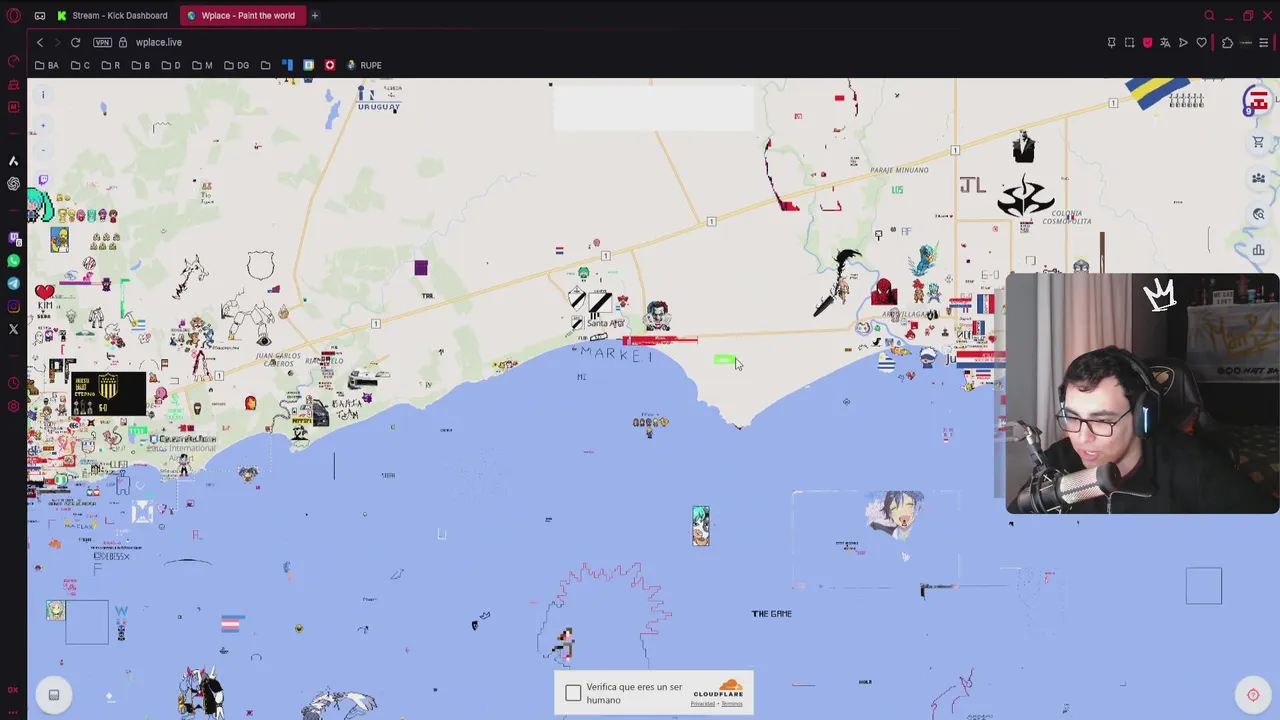Open Aria AI sidebar icon
1280x720 pixels.
pyautogui.click(x=14, y=160)
